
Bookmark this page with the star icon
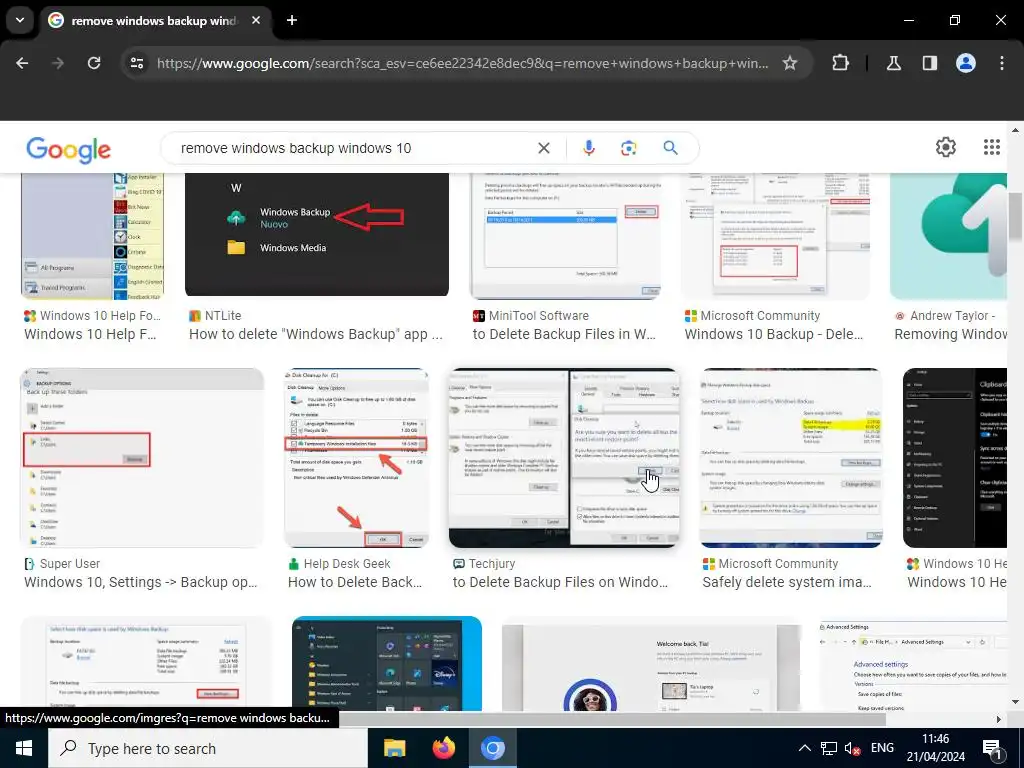pyautogui.click(x=790, y=63)
